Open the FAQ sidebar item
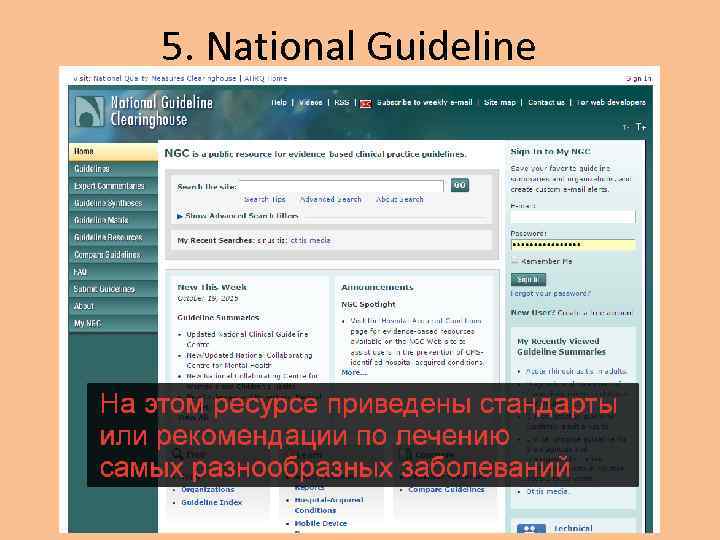Image resolution: width=720 pixels, height=540 pixels. point(113,272)
